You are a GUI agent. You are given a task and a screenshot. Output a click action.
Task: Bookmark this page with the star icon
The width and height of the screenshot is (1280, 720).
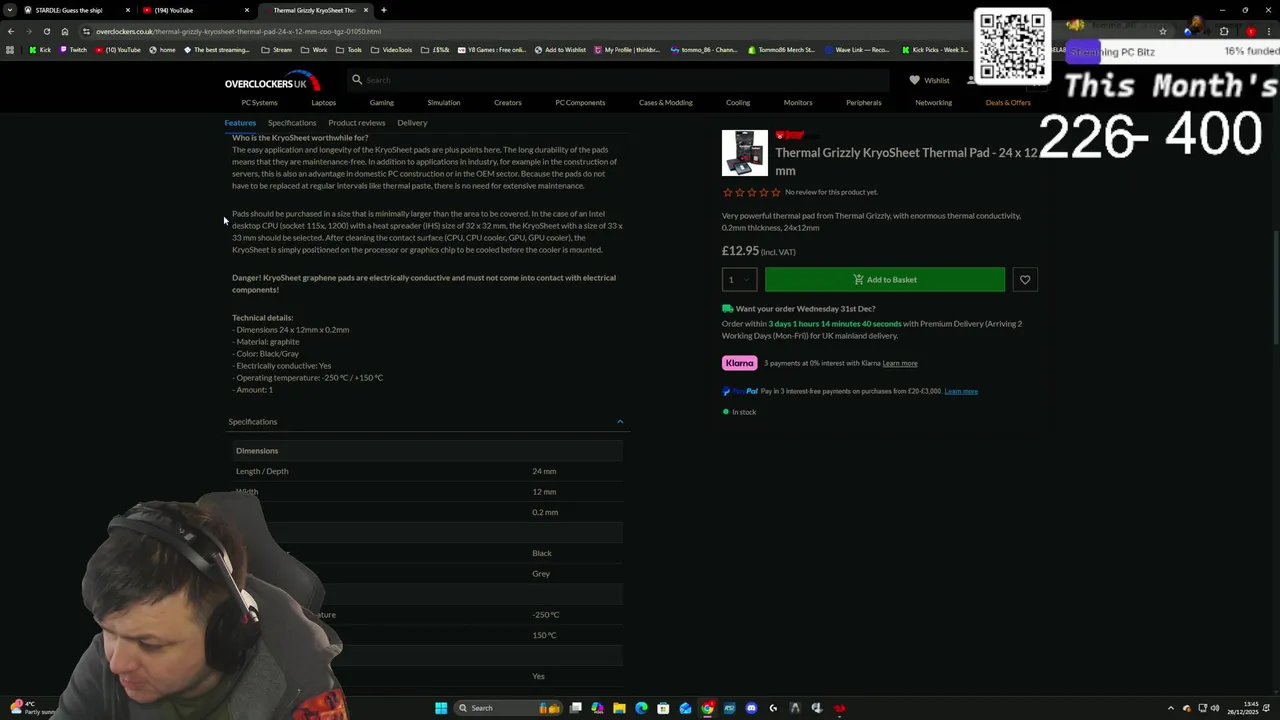pos(1162,31)
